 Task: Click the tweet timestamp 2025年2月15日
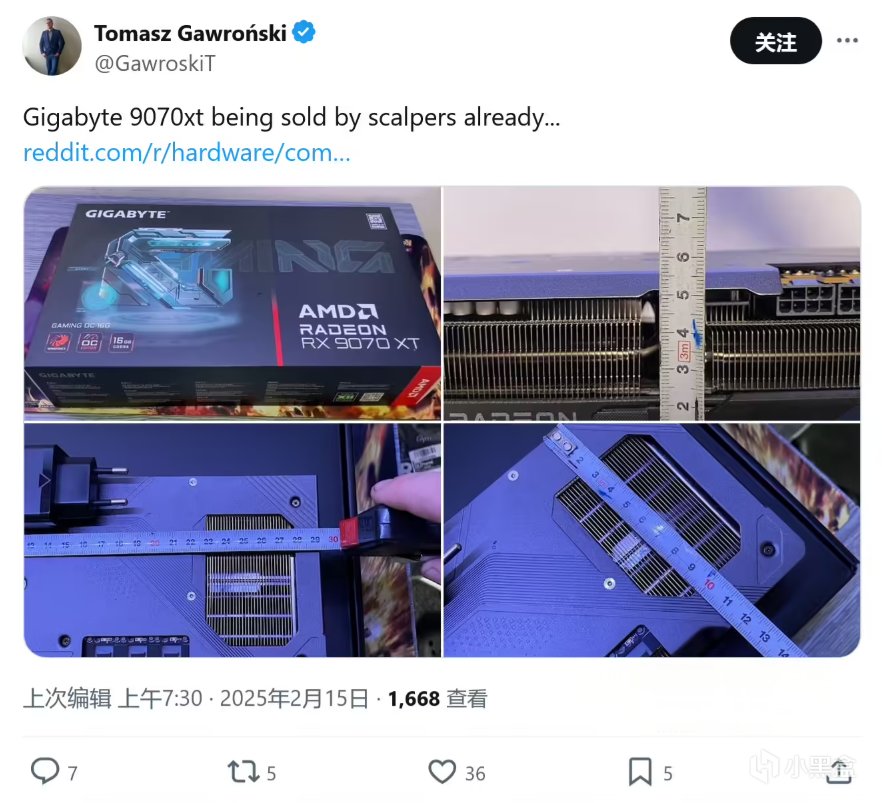tap(294, 698)
